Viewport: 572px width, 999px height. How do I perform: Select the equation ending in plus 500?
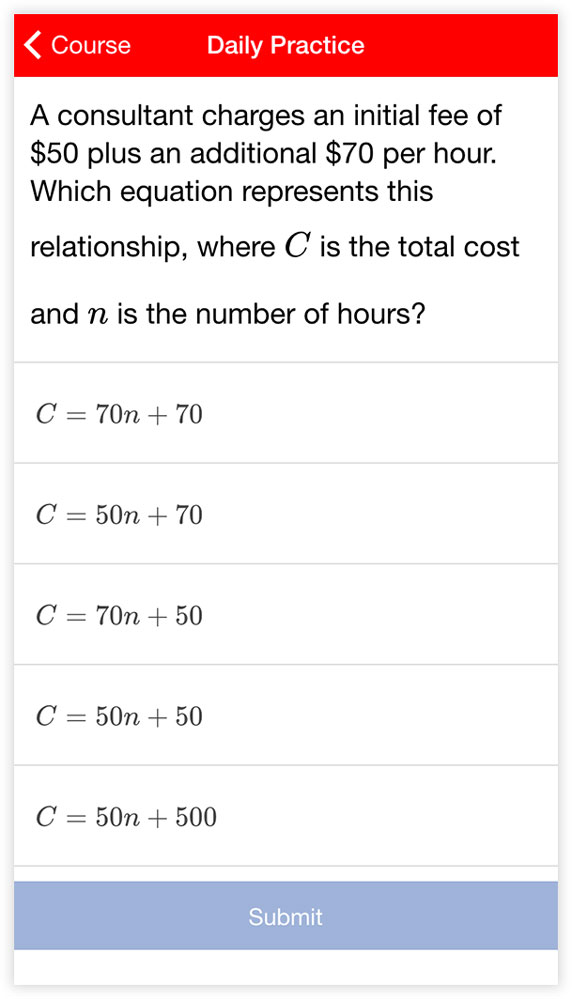286,816
